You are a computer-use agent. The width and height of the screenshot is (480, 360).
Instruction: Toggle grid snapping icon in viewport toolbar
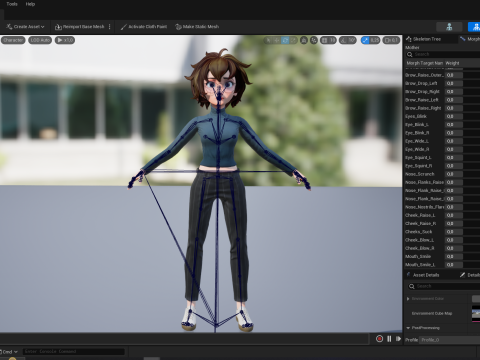324,40
